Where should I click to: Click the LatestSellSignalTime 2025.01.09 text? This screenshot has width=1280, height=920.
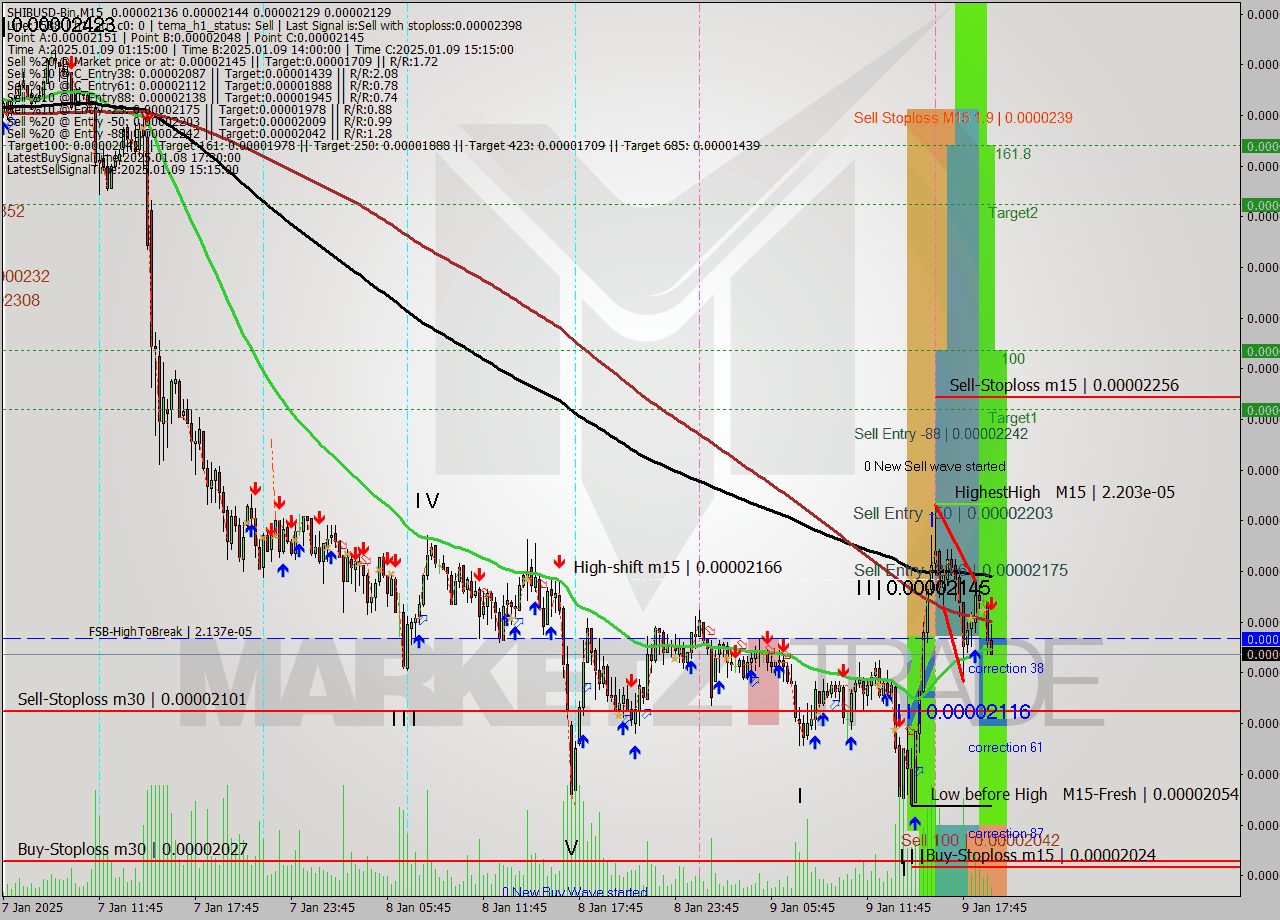(123, 170)
